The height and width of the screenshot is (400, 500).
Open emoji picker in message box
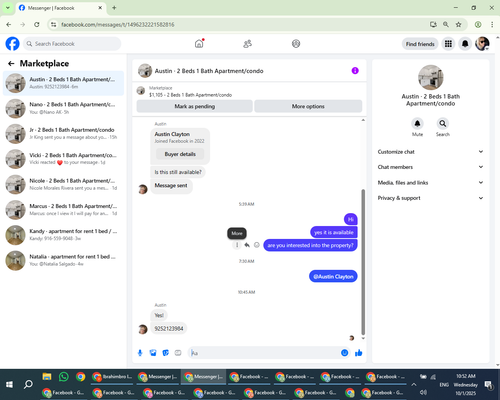(345, 353)
